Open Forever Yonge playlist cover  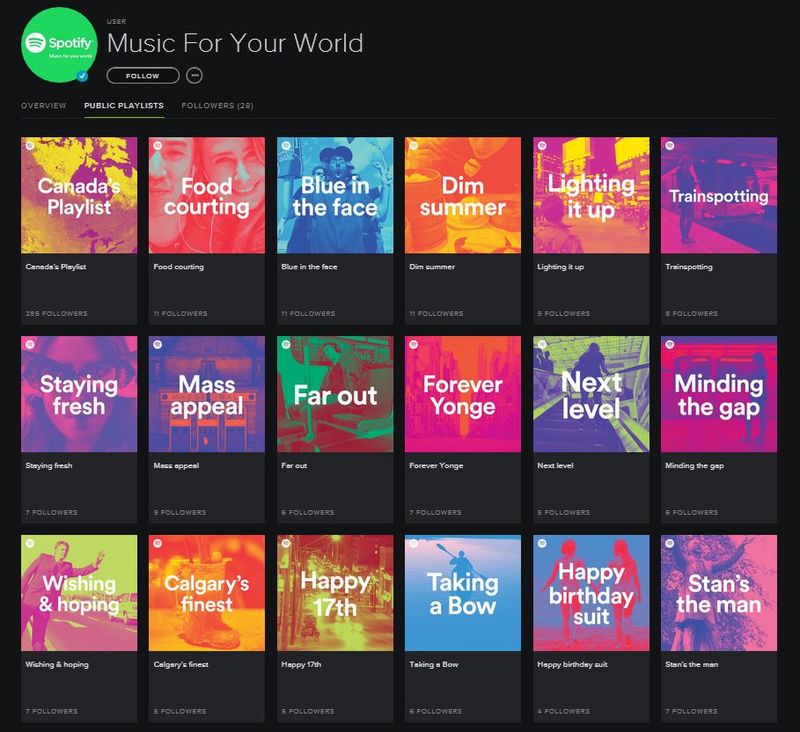[x=463, y=394]
